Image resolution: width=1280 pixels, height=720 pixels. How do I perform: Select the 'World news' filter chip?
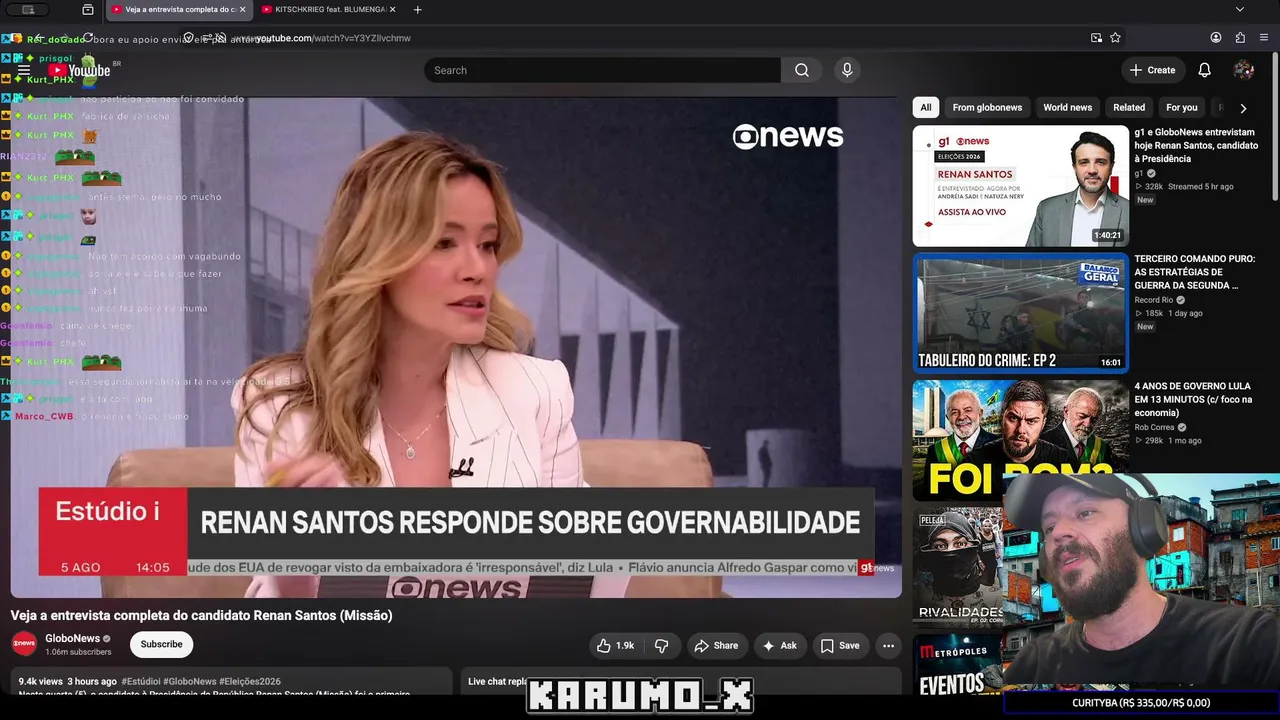click(x=1067, y=108)
